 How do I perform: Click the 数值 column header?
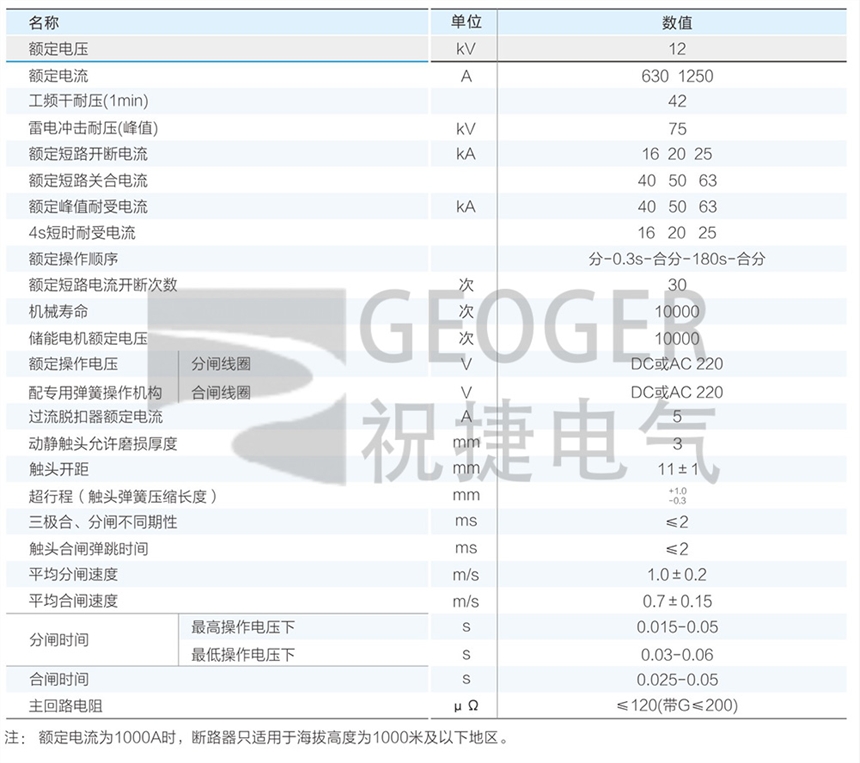(677, 22)
